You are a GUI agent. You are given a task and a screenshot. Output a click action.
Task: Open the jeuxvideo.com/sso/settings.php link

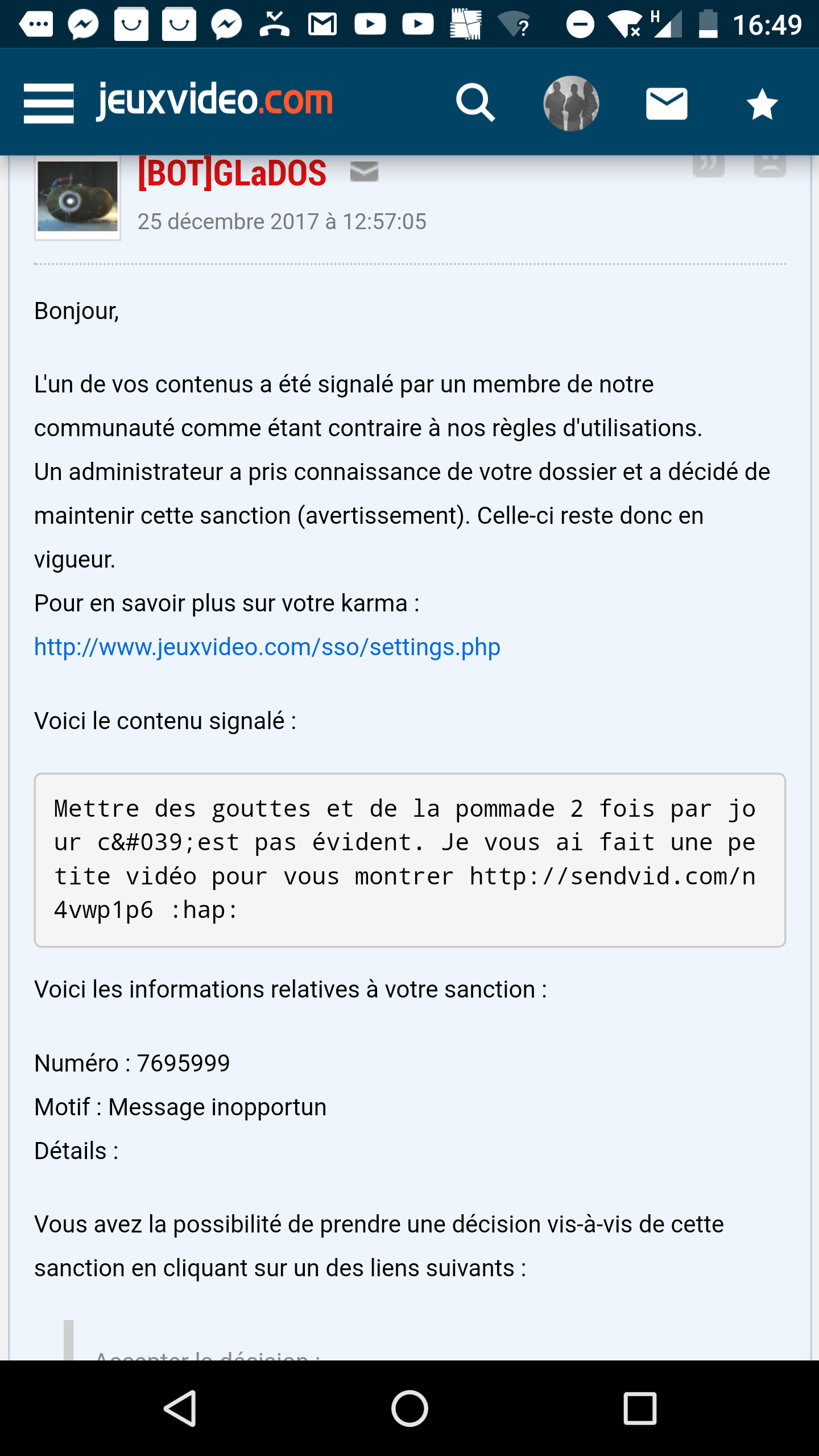click(267, 647)
